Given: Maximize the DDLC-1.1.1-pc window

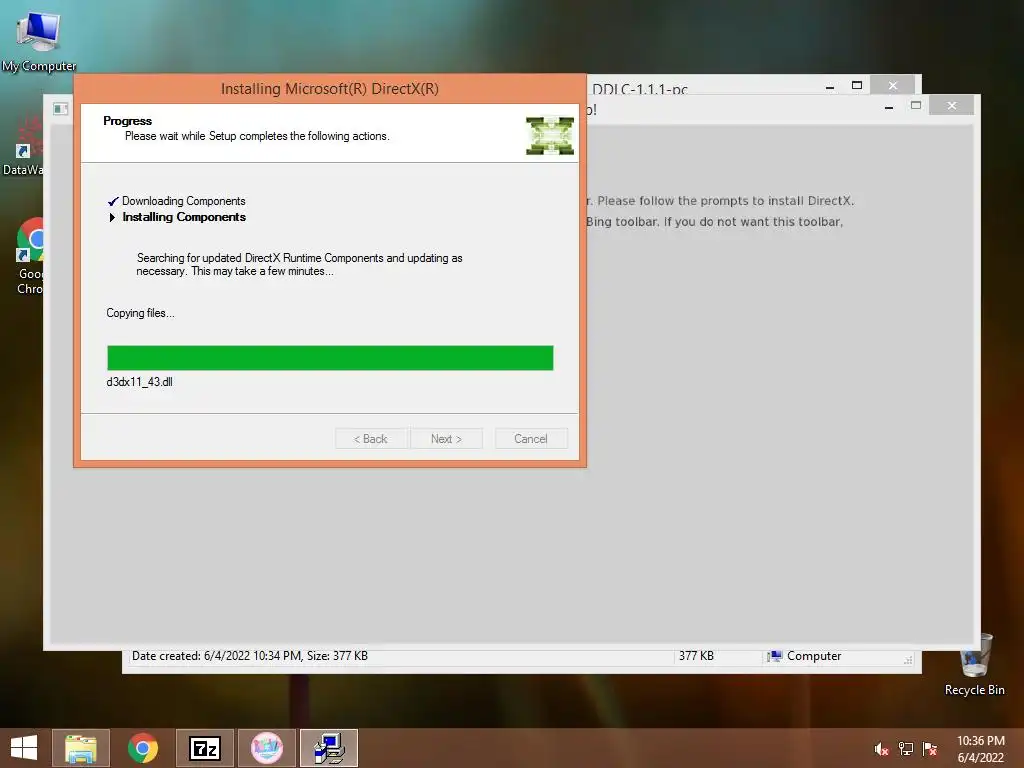Looking at the screenshot, I should (857, 86).
